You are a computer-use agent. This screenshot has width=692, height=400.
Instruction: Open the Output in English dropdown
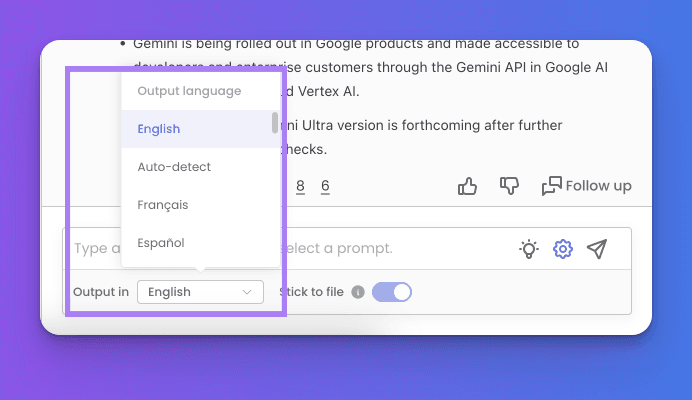[200, 292]
